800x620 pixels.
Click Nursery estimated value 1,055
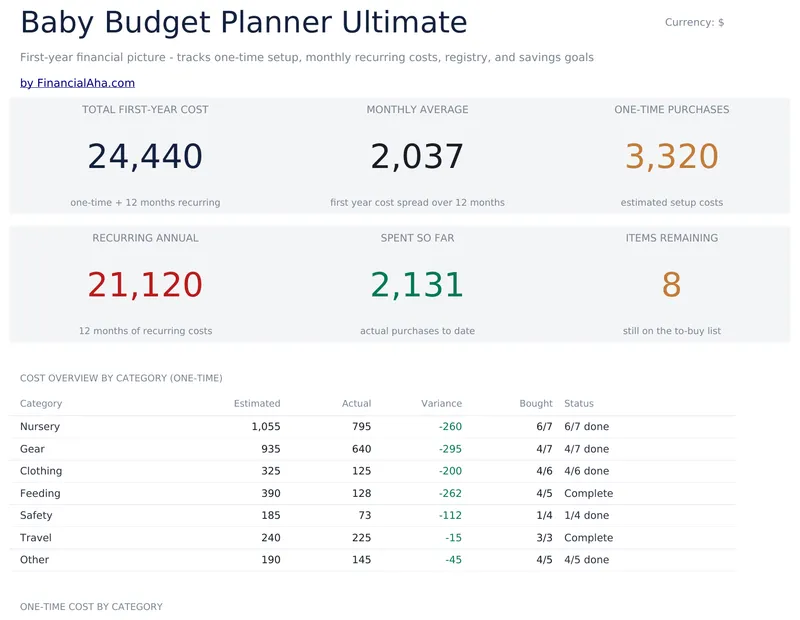point(266,427)
